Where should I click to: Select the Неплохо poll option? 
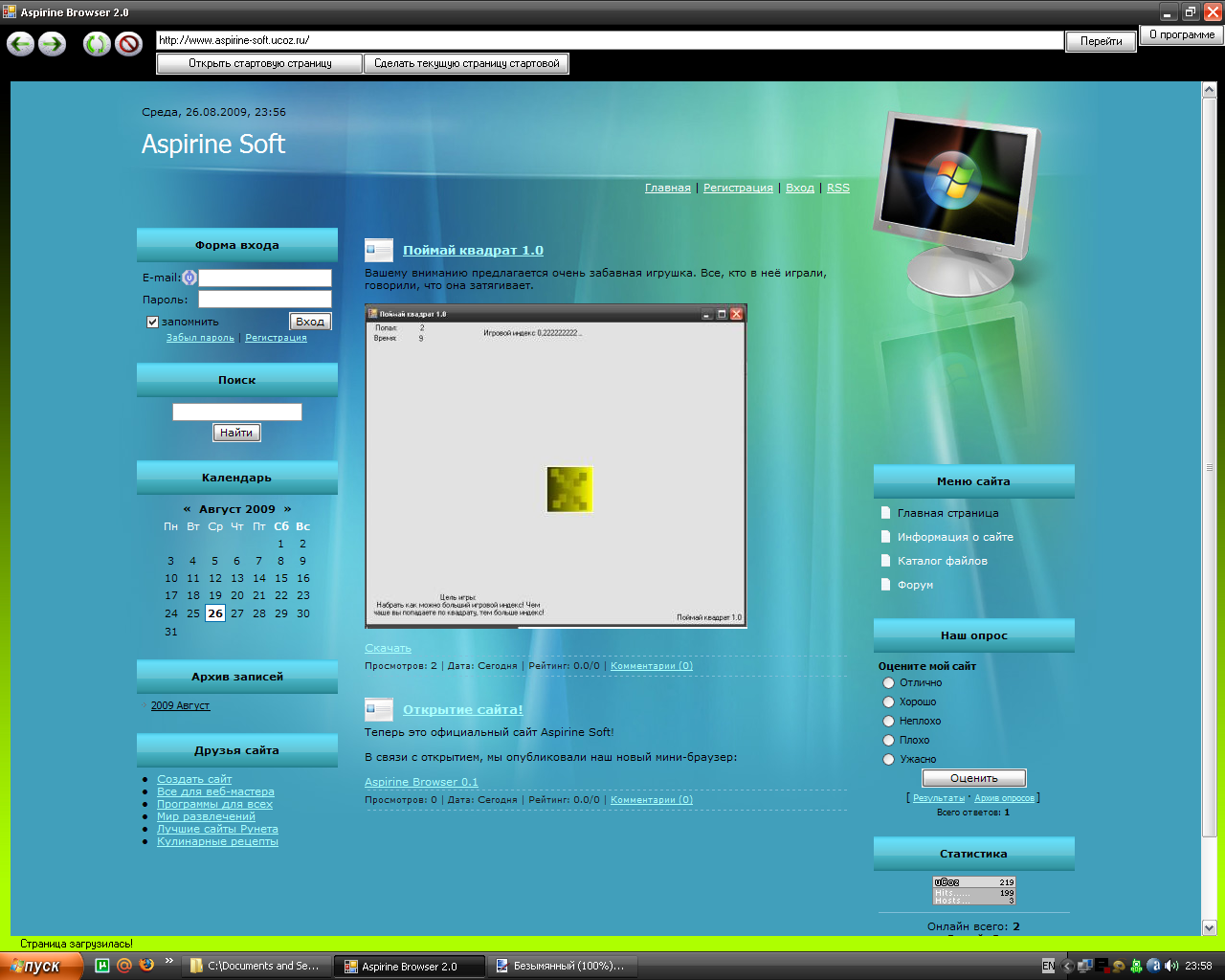pyautogui.click(x=888, y=722)
